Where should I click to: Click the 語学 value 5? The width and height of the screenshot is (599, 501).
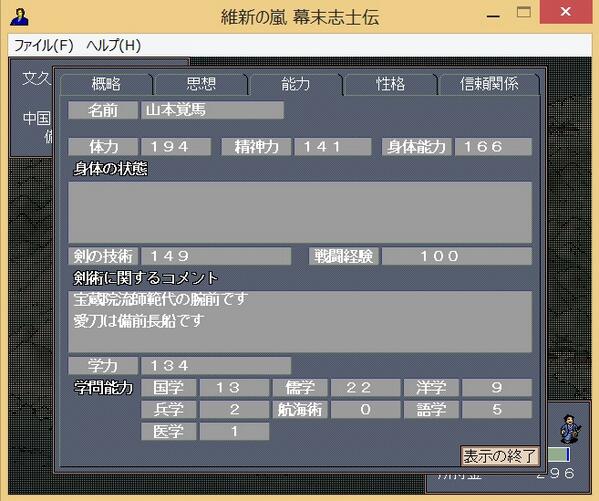(497, 410)
